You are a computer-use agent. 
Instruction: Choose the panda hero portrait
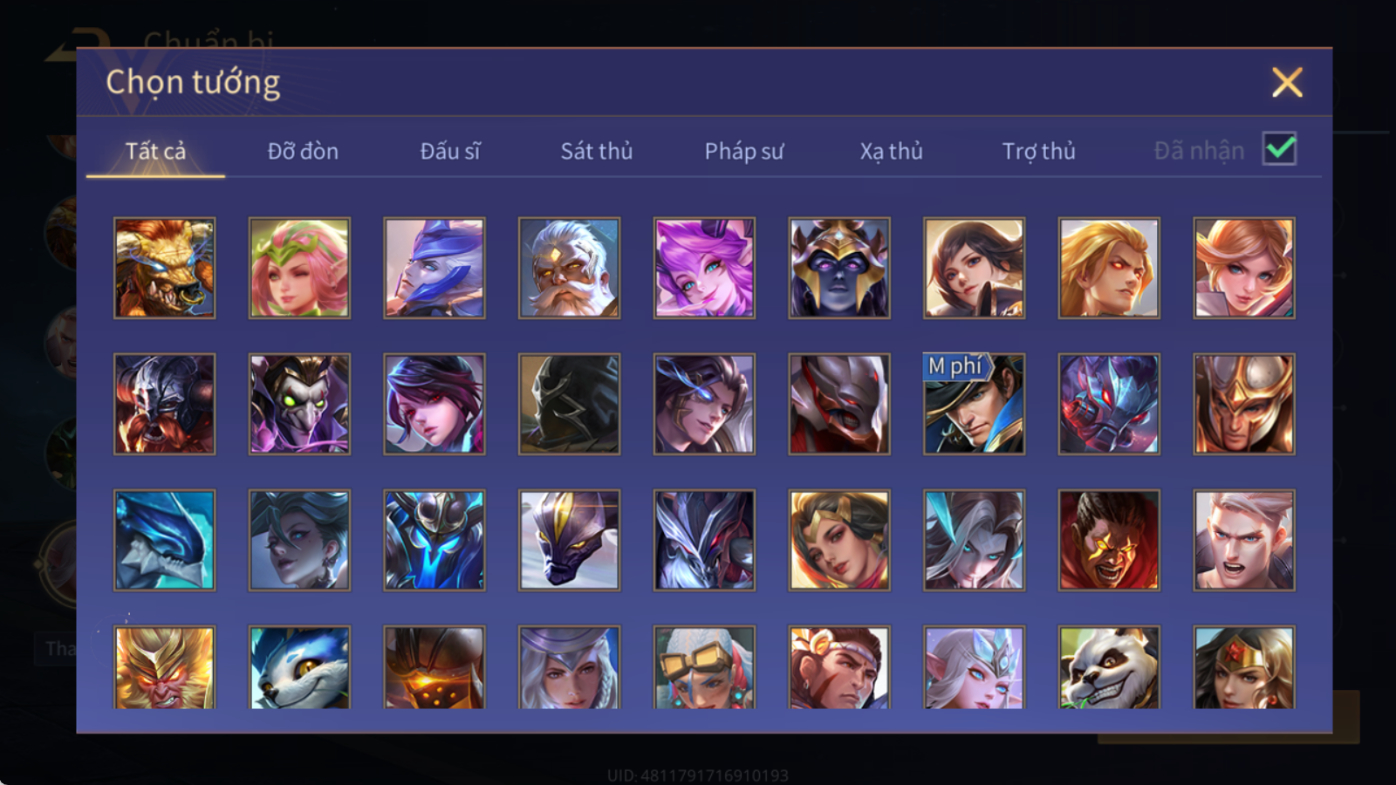[x=1109, y=667]
